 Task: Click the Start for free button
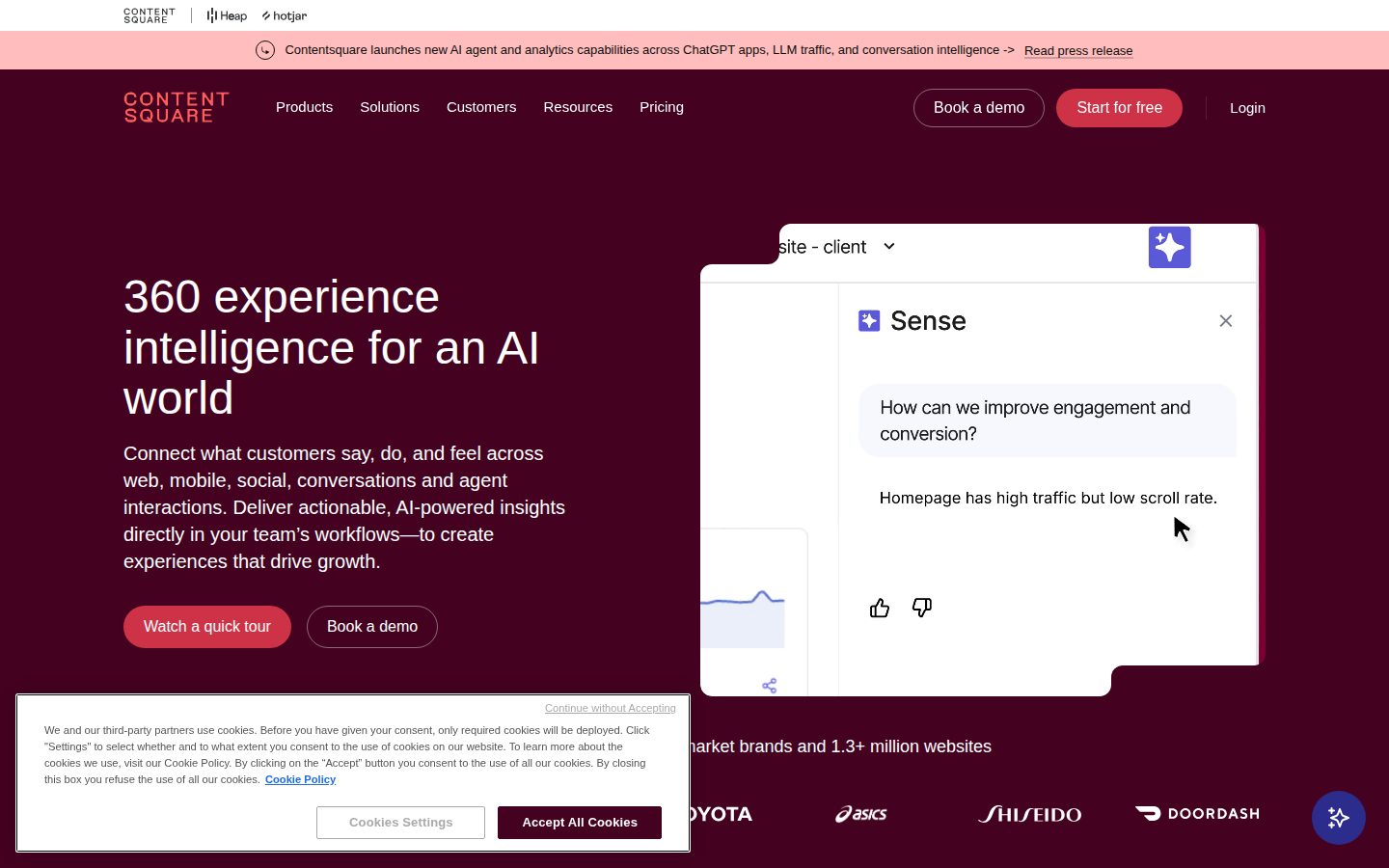[x=1119, y=108]
